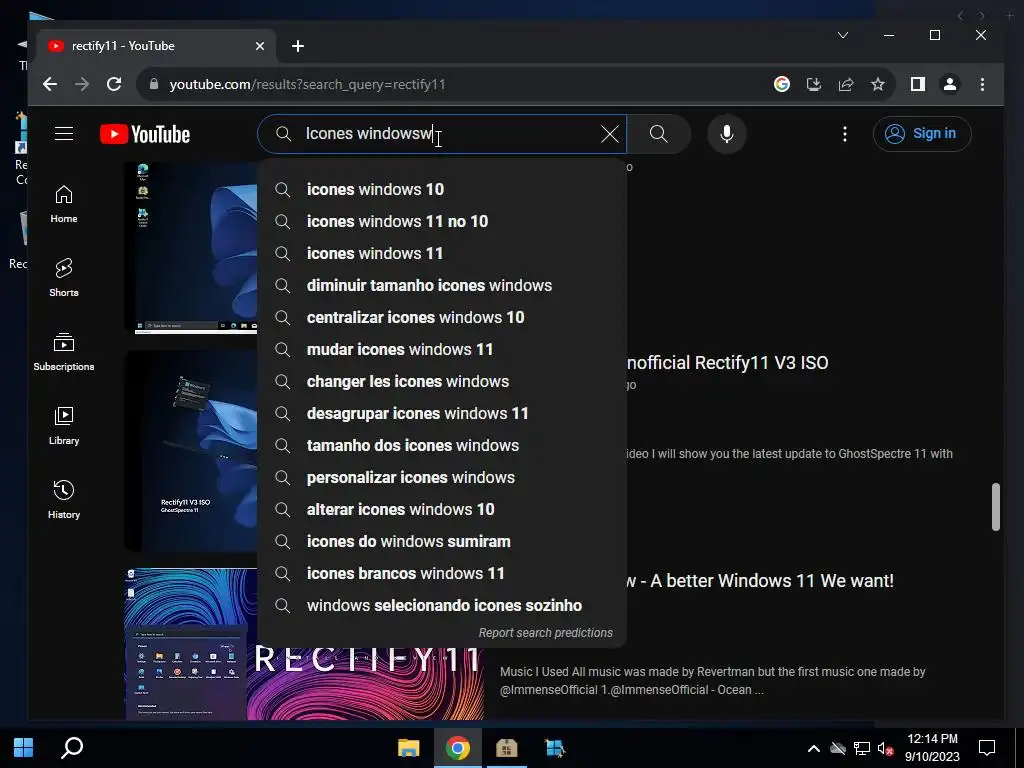Screen dimensions: 1024x768
Task: Pick 'changer les icones windows' suggestion
Action: tap(441, 381)
